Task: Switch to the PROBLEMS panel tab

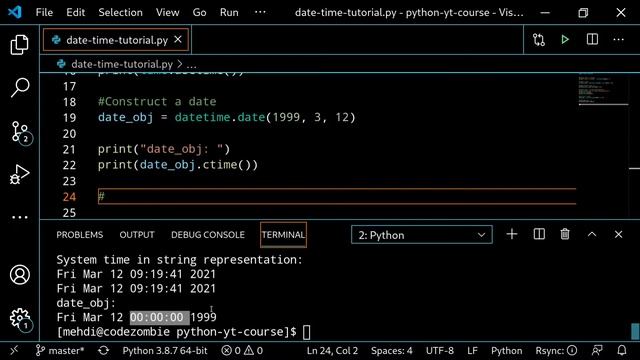Action: click(x=80, y=235)
